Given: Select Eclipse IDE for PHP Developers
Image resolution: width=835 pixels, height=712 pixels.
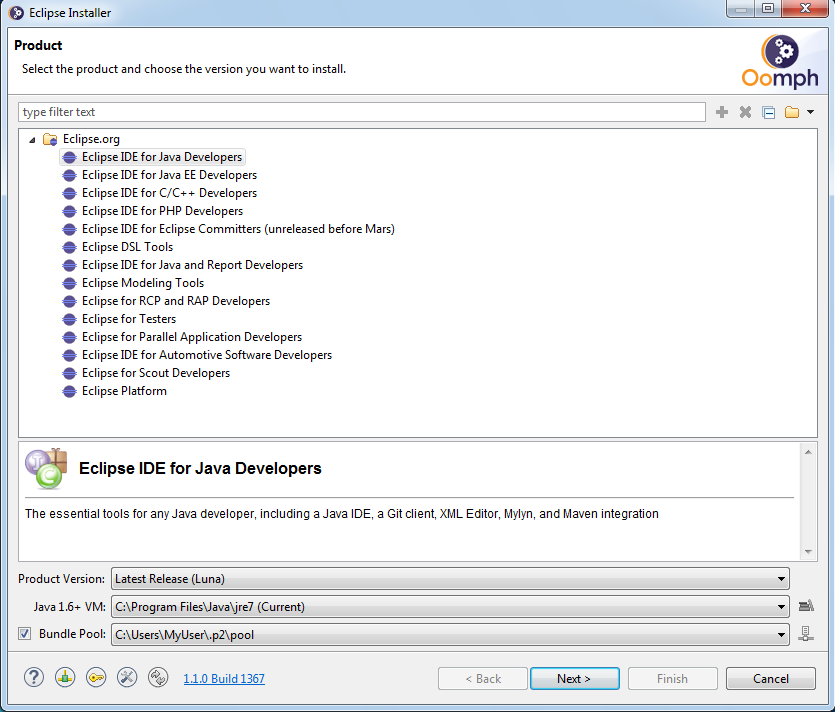Looking at the screenshot, I should [x=162, y=211].
